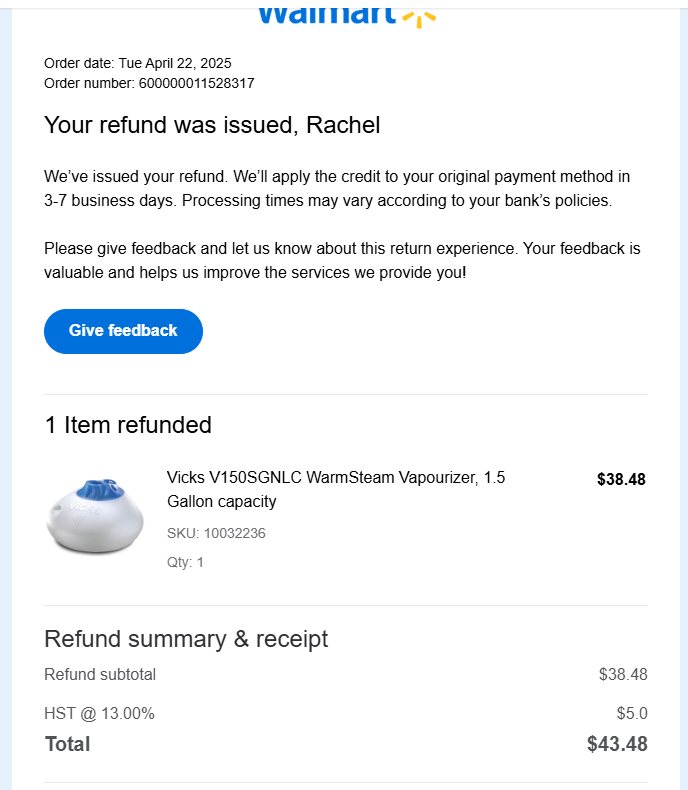Click the HST amount $5.0
This screenshot has height=790, width=688.
tap(632, 713)
